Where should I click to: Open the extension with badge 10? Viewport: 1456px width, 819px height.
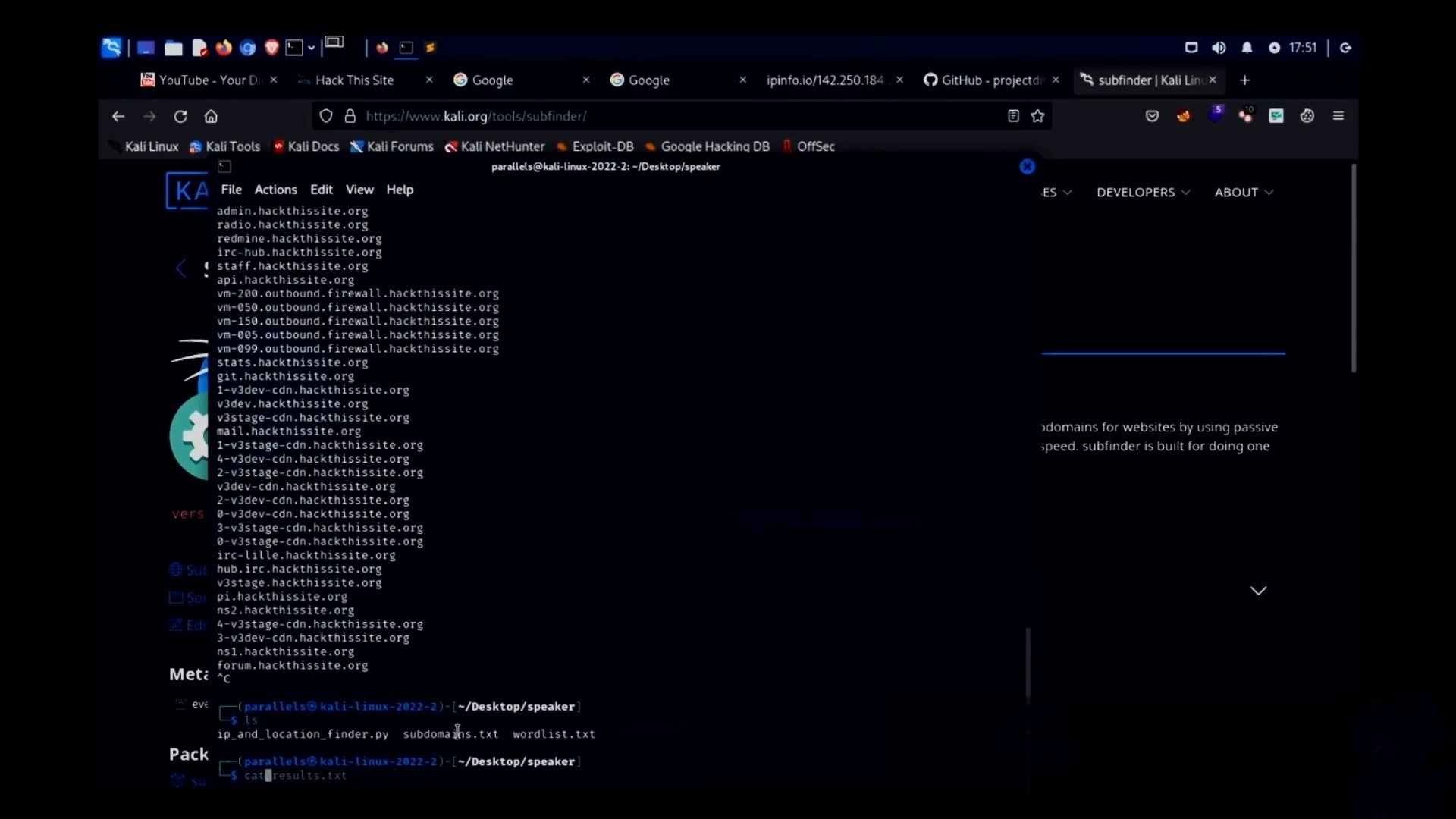(1246, 115)
